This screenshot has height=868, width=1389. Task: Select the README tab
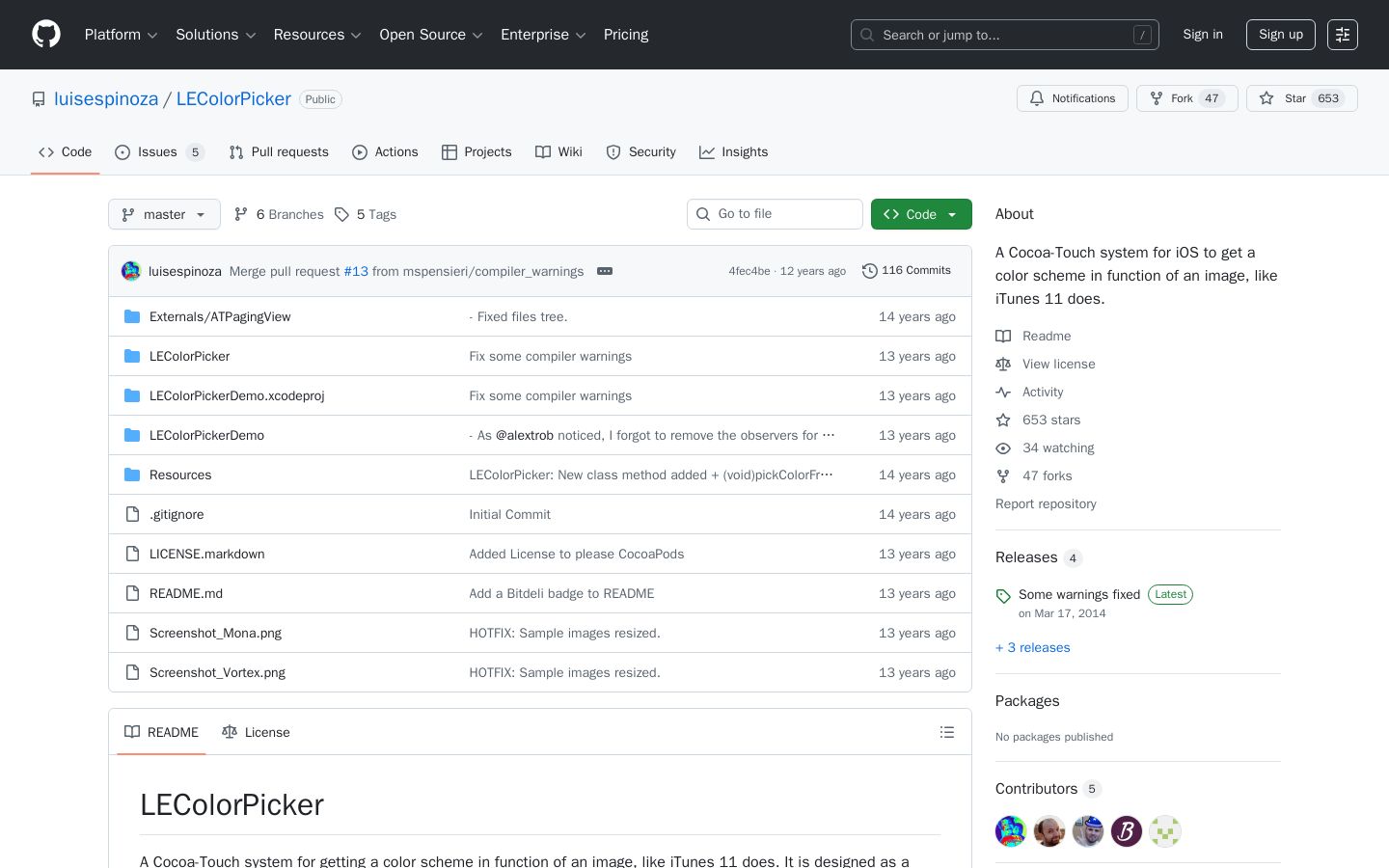click(161, 732)
